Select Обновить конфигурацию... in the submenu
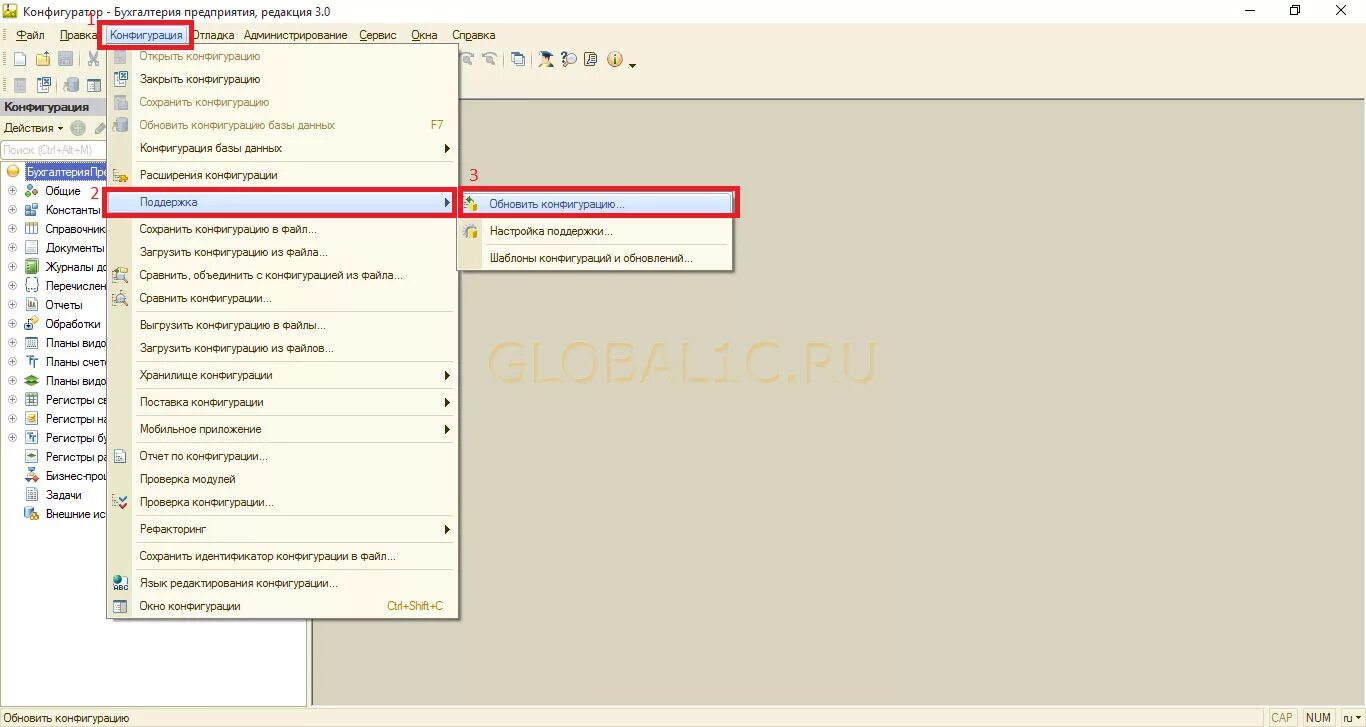The height and width of the screenshot is (727, 1366). point(596,204)
